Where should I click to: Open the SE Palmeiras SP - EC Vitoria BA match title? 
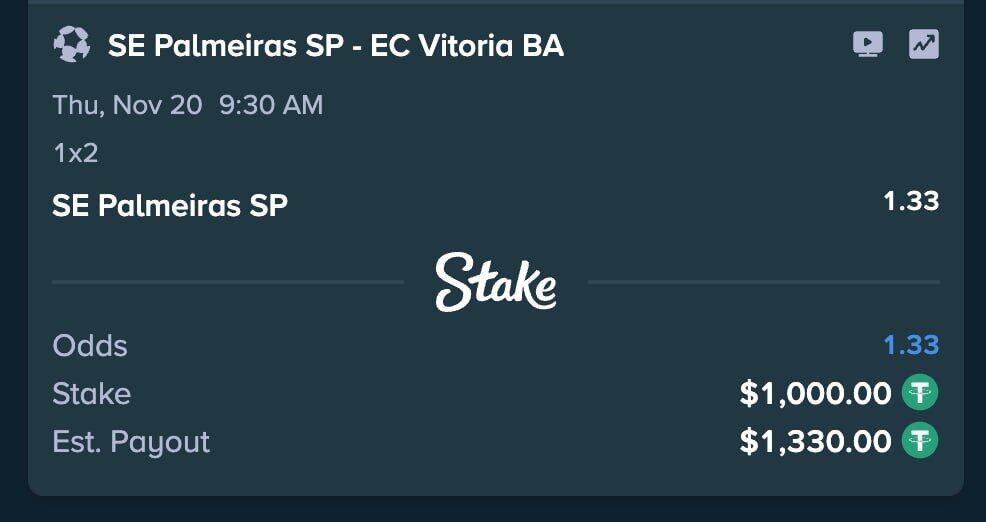[336, 46]
